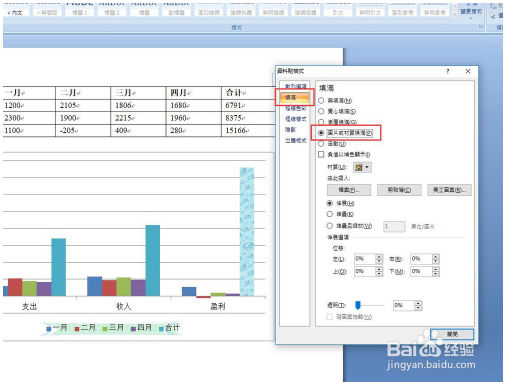
Task: Switch to the 3-D format tab
Action: pyautogui.click(x=295, y=140)
